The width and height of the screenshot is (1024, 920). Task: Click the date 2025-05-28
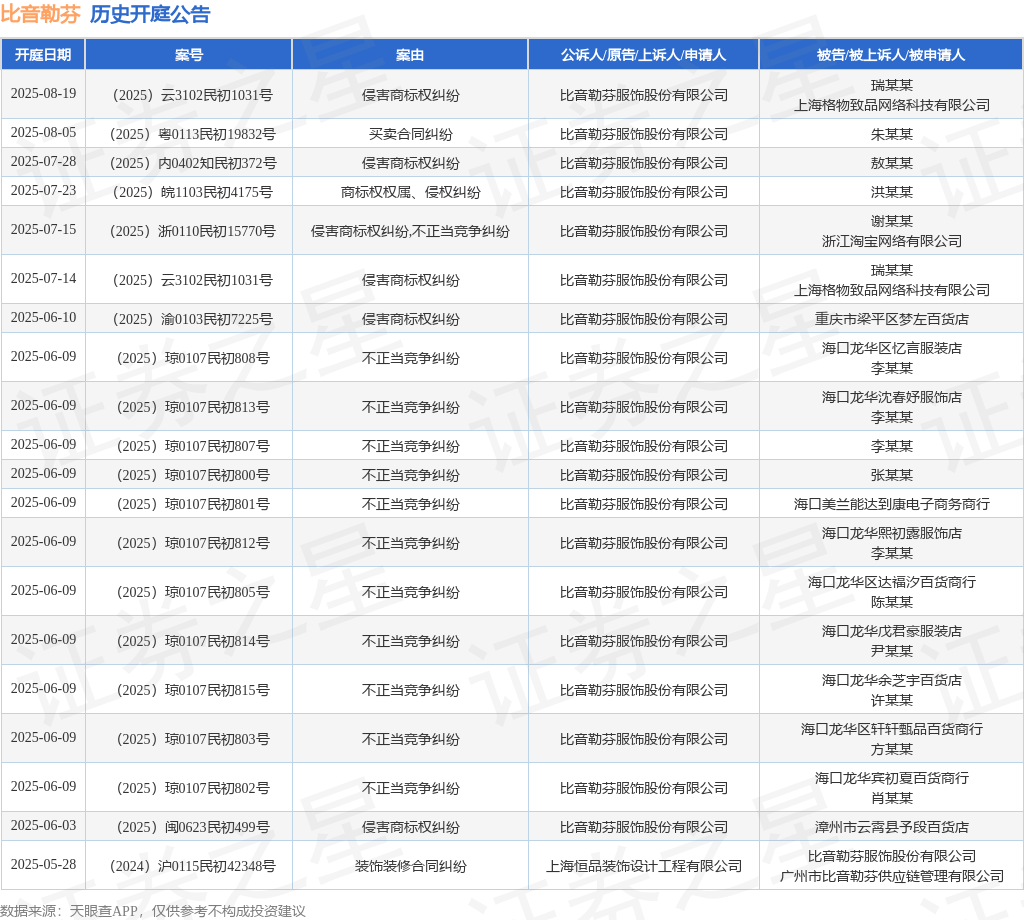[x=43, y=864]
